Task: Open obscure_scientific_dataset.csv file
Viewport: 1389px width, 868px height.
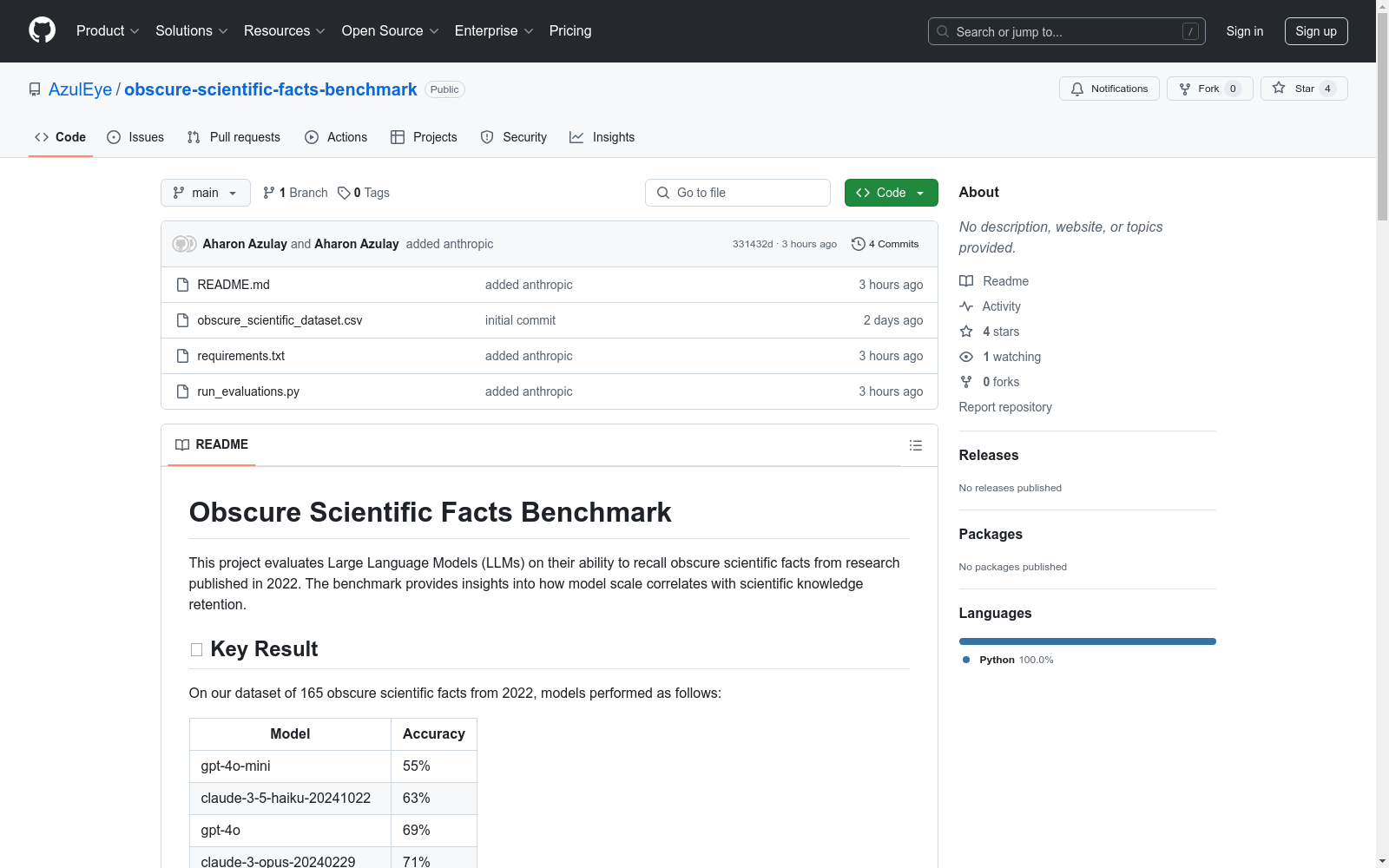Action: point(280,320)
